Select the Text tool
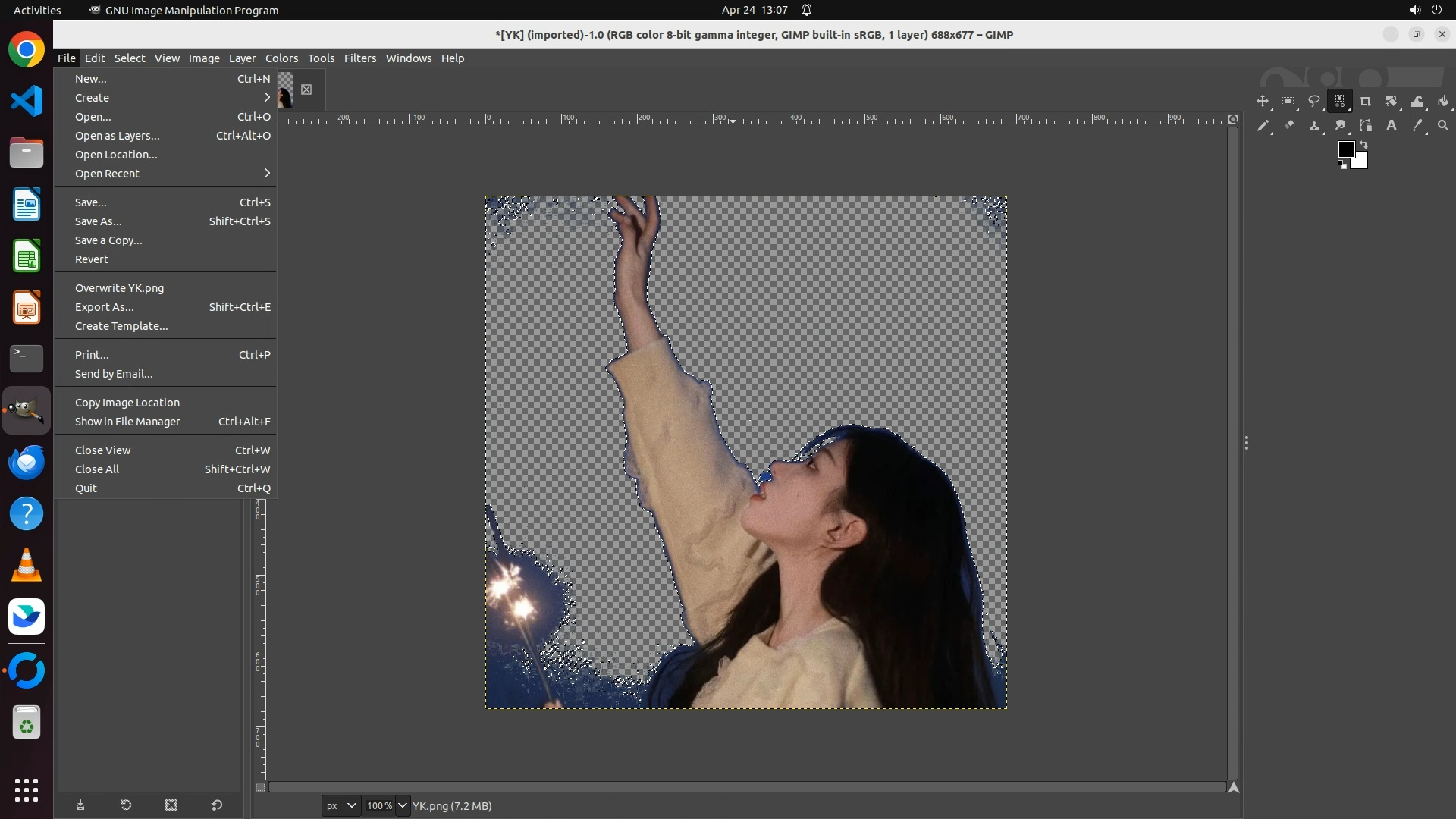Image resolution: width=1456 pixels, height=819 pixels. 1392,126
